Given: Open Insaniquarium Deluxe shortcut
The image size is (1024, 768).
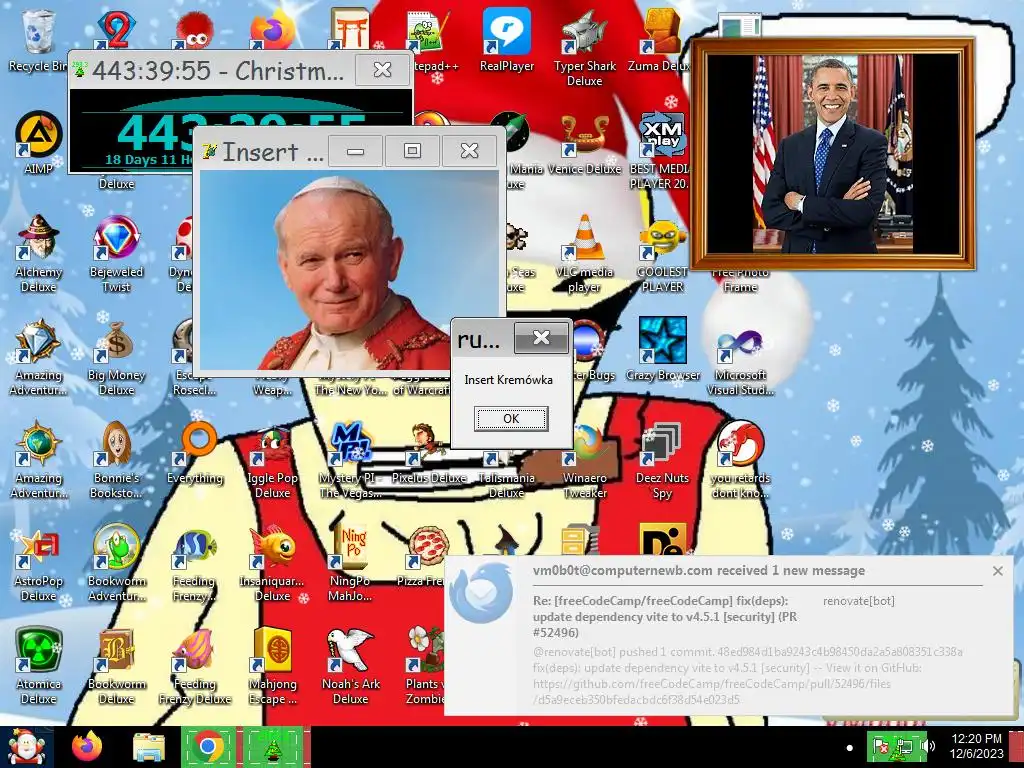Looking at the screenshot, I should [x=272, y=564].
